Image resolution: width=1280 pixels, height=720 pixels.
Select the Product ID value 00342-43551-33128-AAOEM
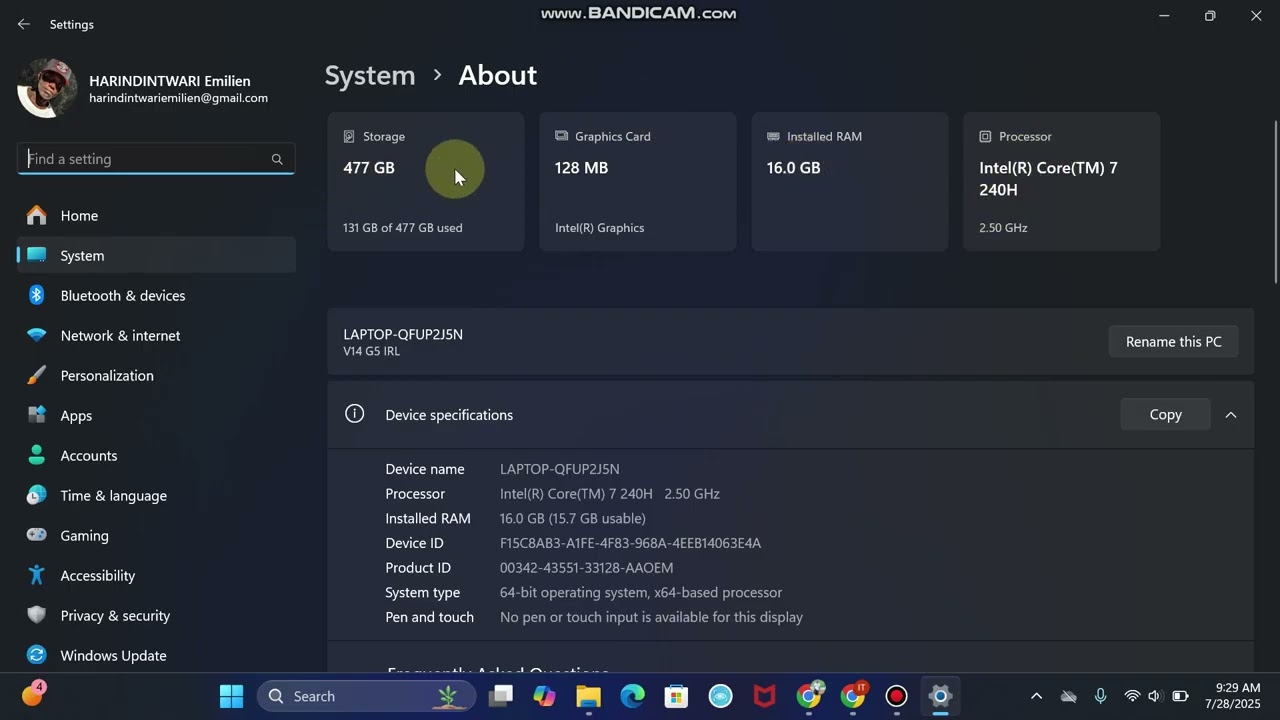pyautogui.click(x=586, y=568)
